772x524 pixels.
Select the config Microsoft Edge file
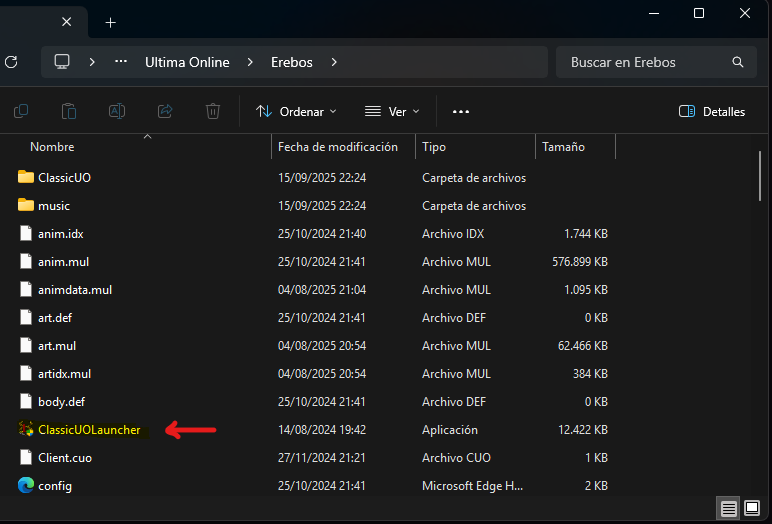(x=54, y=486)
